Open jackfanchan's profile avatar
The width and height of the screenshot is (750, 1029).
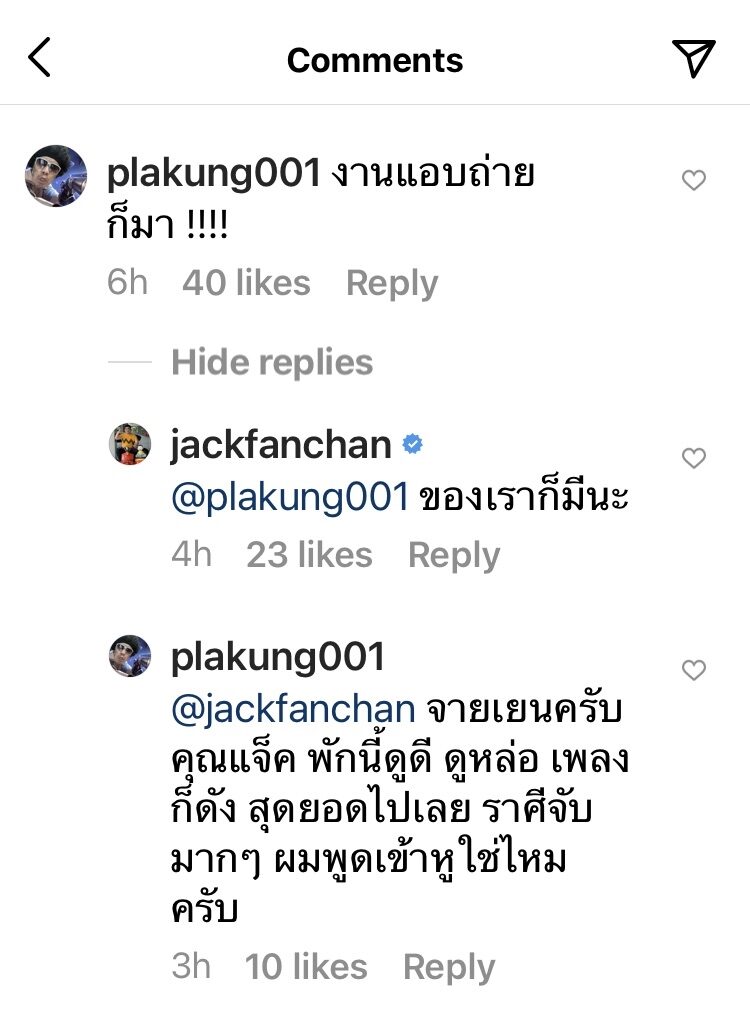pos(130,444)
